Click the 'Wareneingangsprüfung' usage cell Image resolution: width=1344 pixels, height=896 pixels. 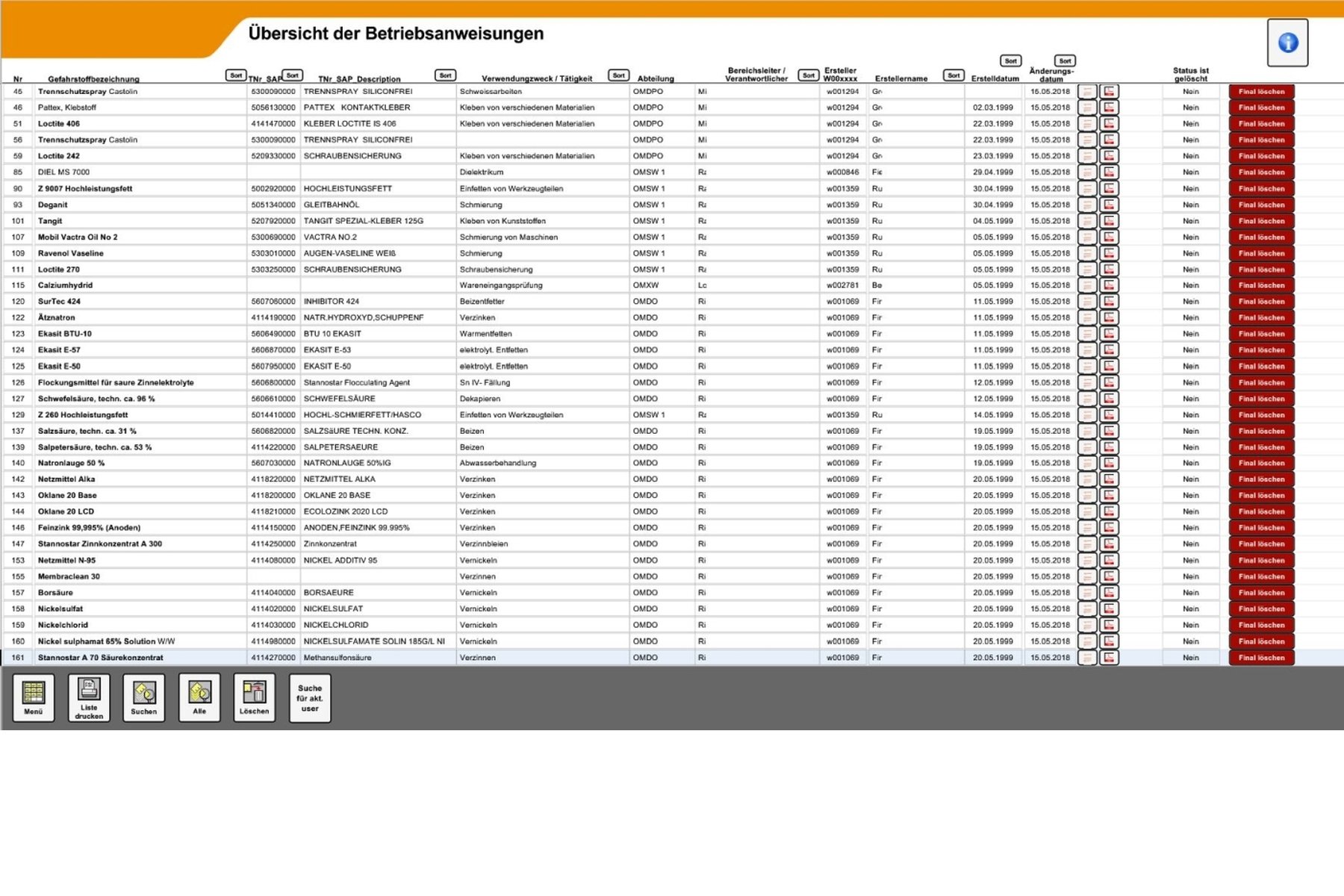[x=542, y=285]
